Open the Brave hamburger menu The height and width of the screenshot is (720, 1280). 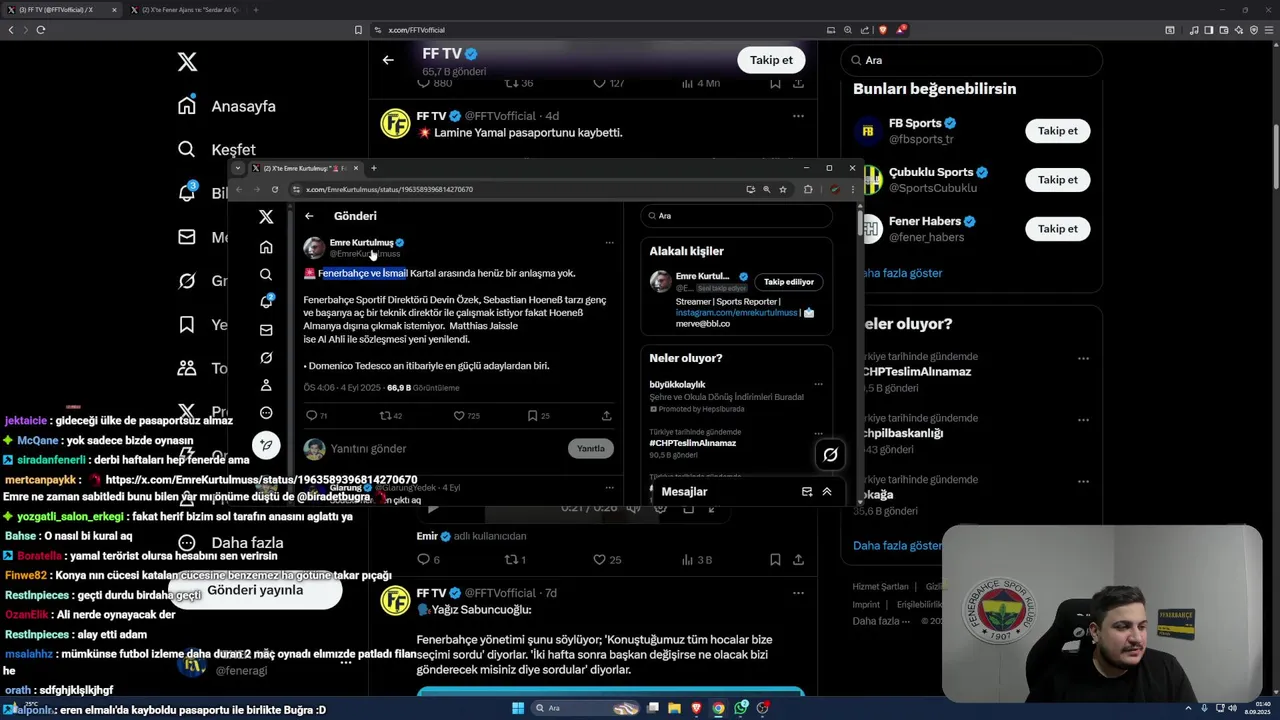pyautogui.click(x=1270, y=30)
